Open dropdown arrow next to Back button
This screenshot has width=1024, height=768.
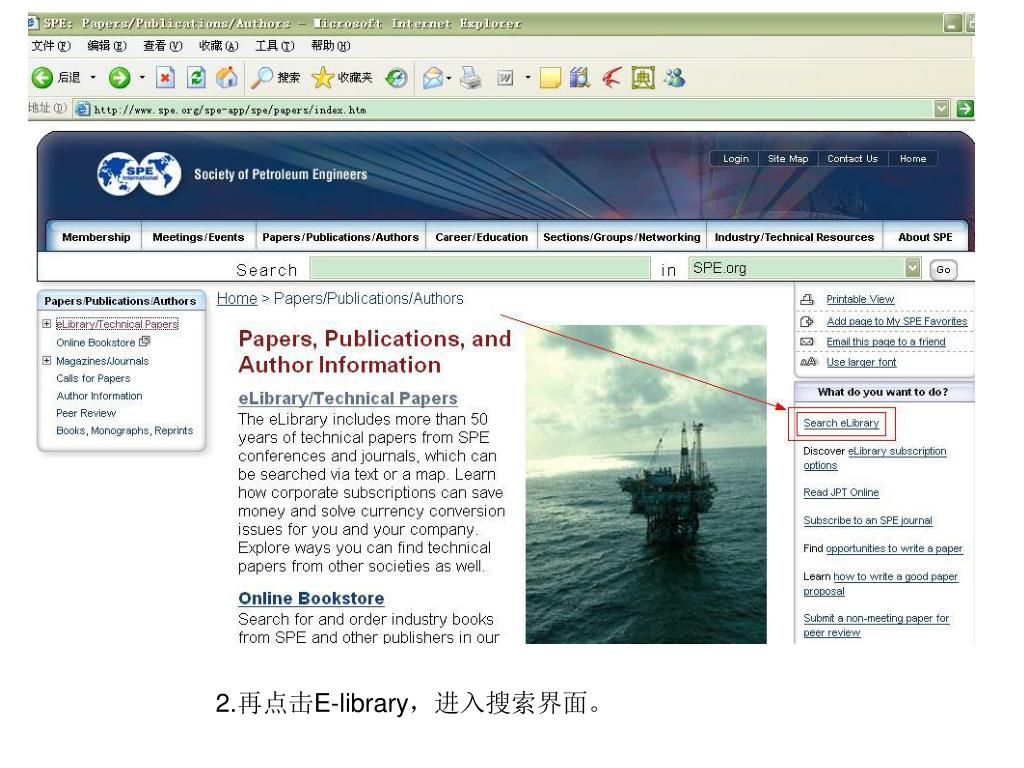pyautogui.click(x=93, y=78)
